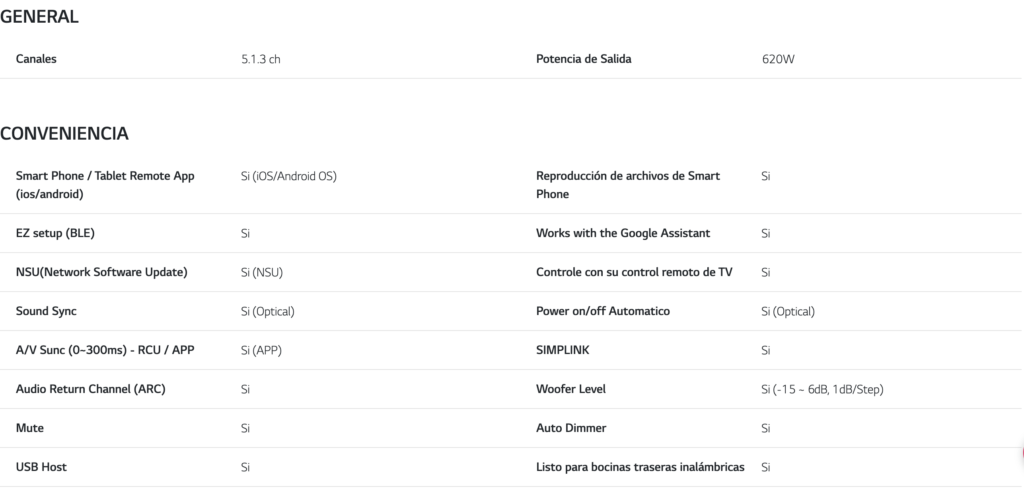The height and width of the screenshot is (498, 1024).
Task: Select the GENERAL section heading
Action: pyautogui.click(x=39, y=17)
